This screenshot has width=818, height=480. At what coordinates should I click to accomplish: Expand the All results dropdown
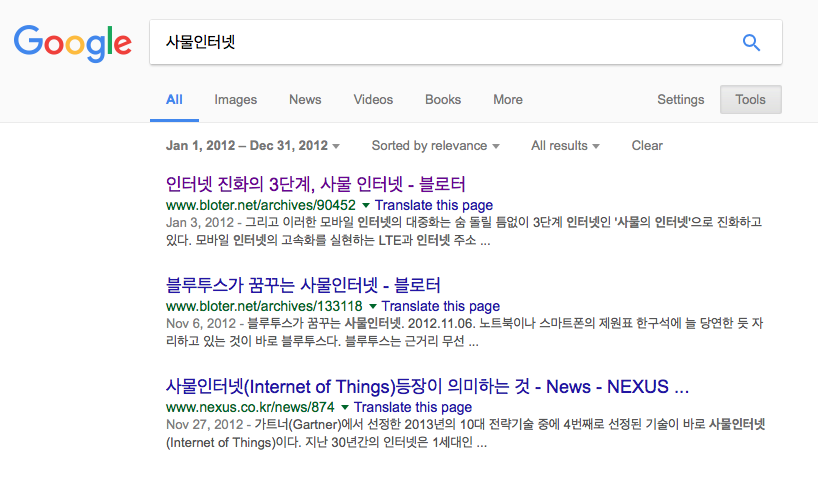tap(565, 146)
